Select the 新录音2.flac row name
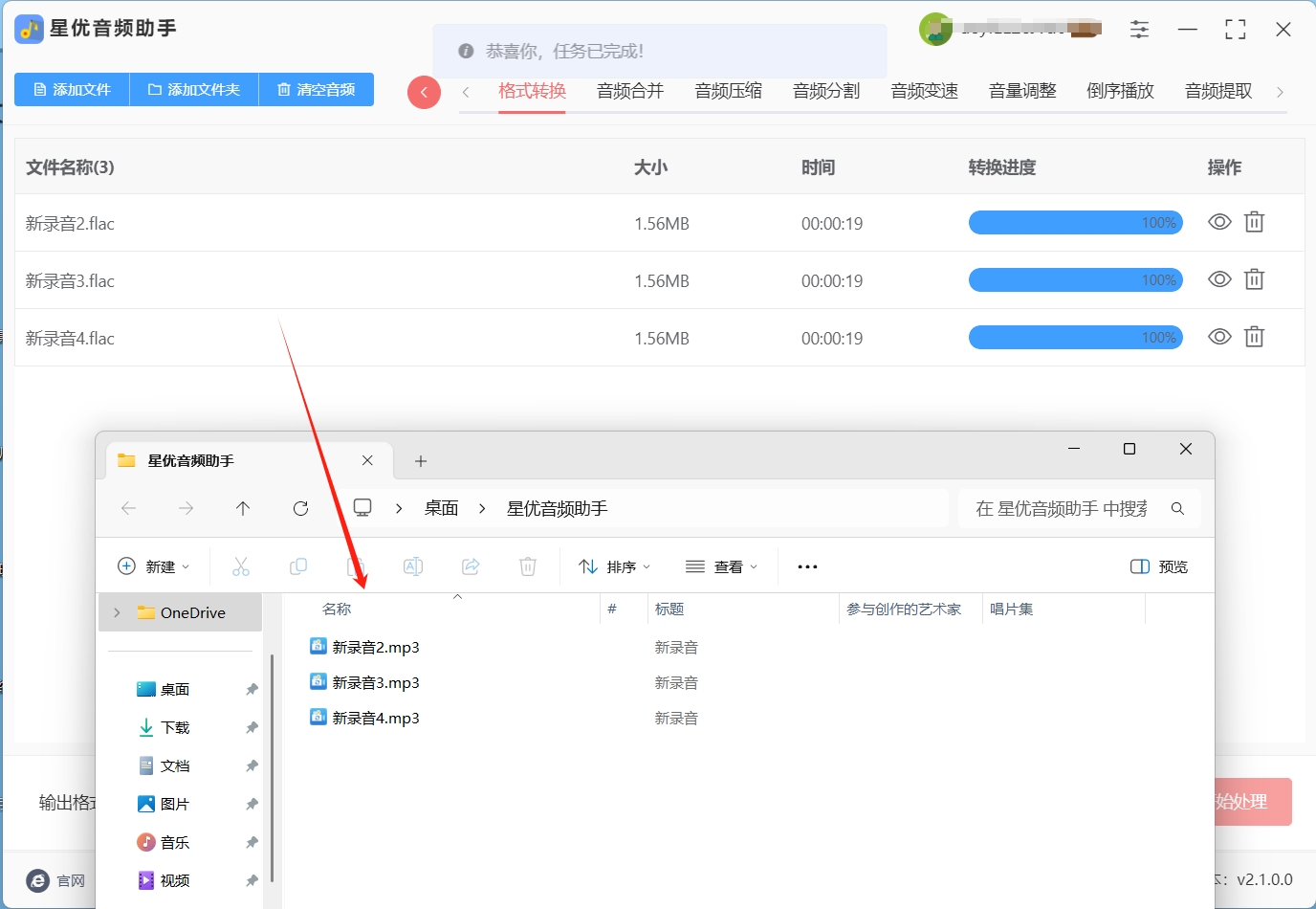The image size is (1316, 909). click(x=70, y=224)
